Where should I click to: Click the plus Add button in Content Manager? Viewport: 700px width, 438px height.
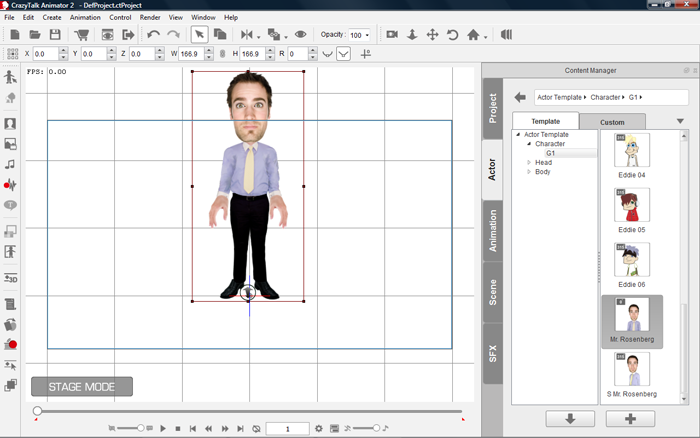pos(632,418)
